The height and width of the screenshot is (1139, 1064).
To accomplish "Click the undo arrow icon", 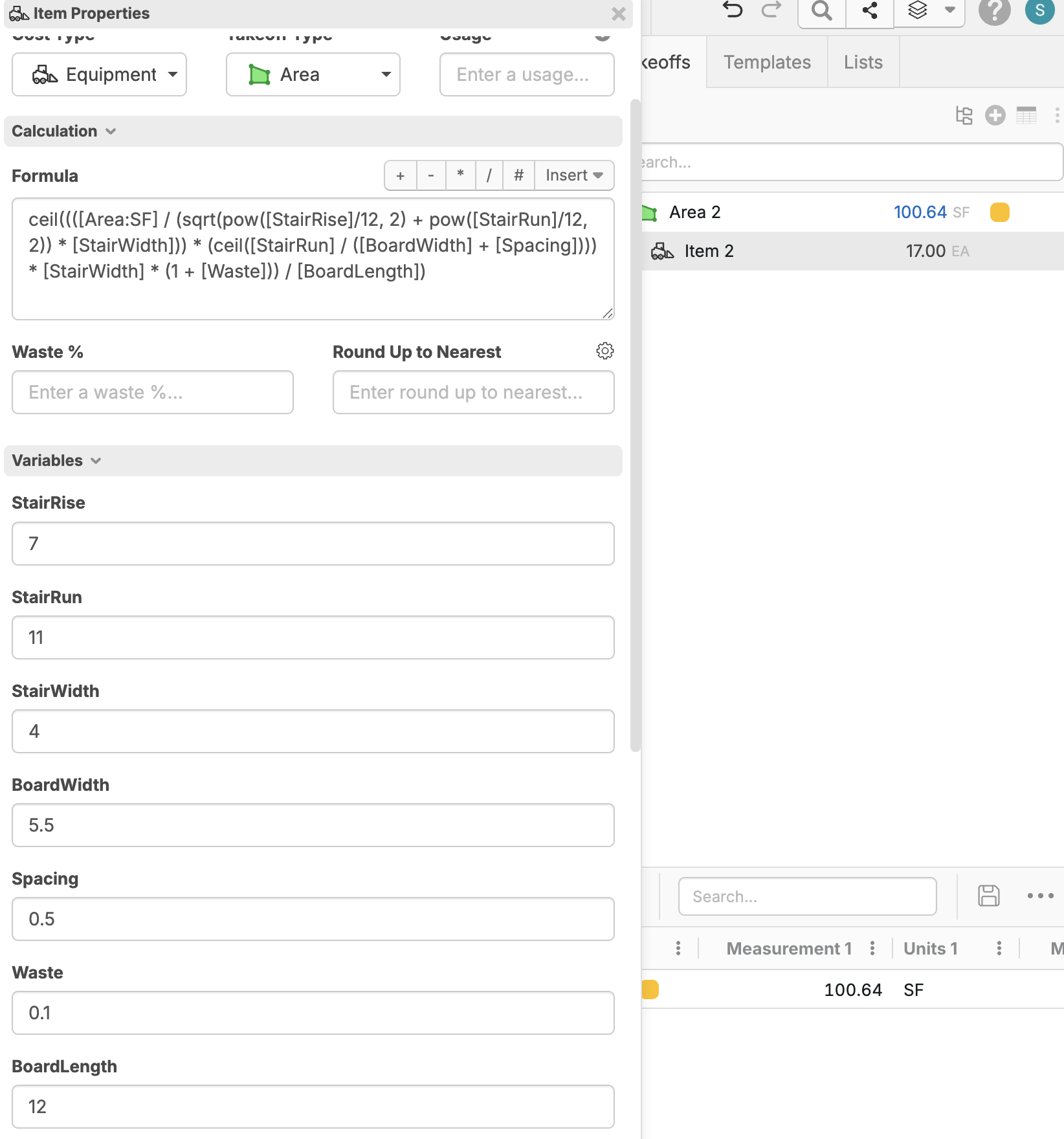I will point(733,10).
